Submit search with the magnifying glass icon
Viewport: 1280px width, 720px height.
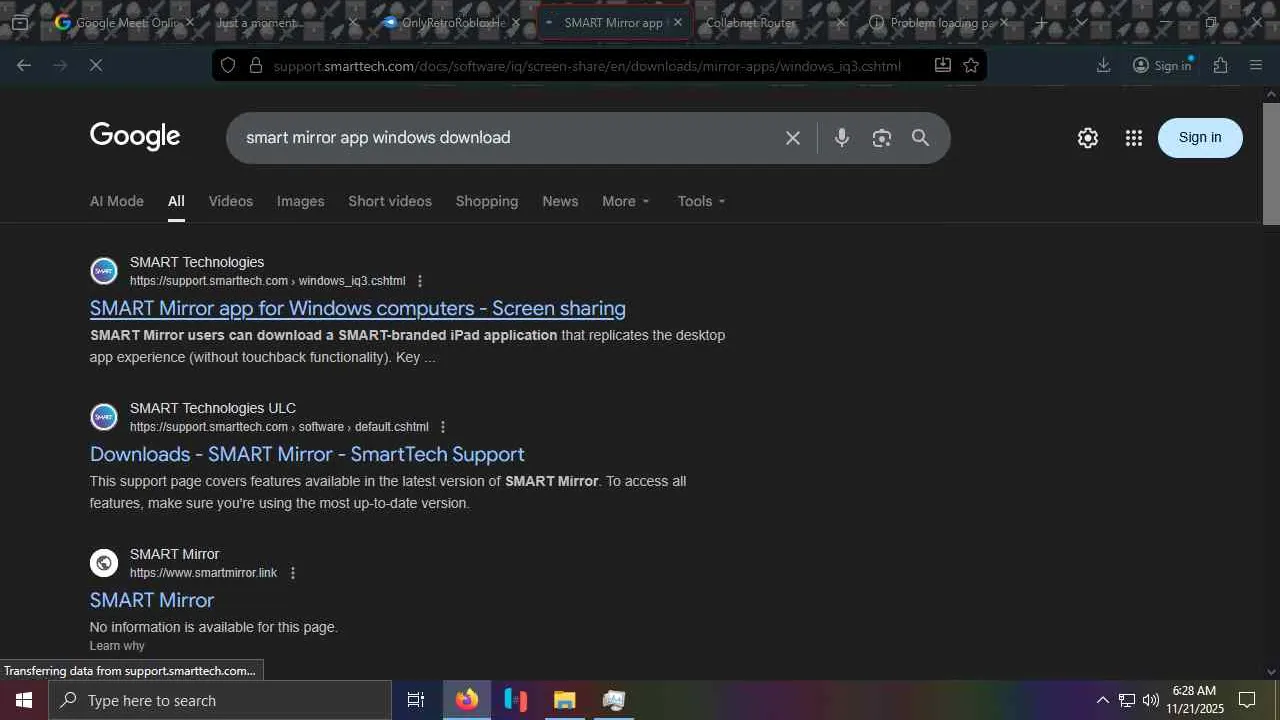click(x=920, y=138)
